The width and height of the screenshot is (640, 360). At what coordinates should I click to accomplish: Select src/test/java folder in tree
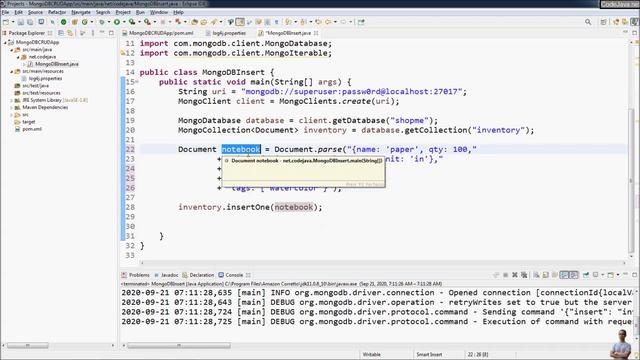[x=36, y=86]
